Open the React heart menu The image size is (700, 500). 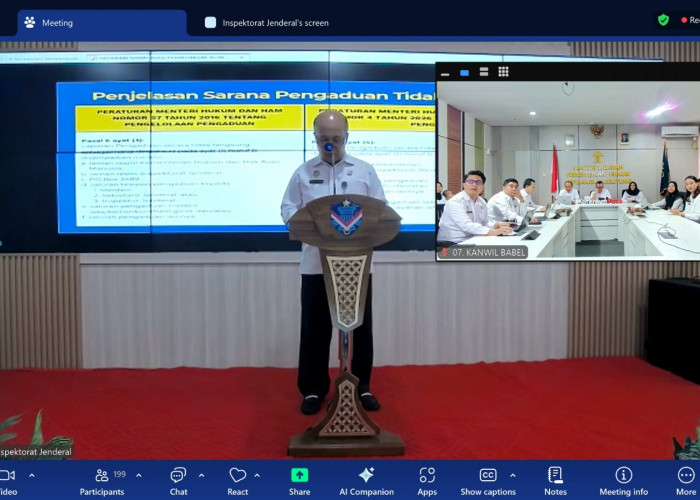[238, 481]
